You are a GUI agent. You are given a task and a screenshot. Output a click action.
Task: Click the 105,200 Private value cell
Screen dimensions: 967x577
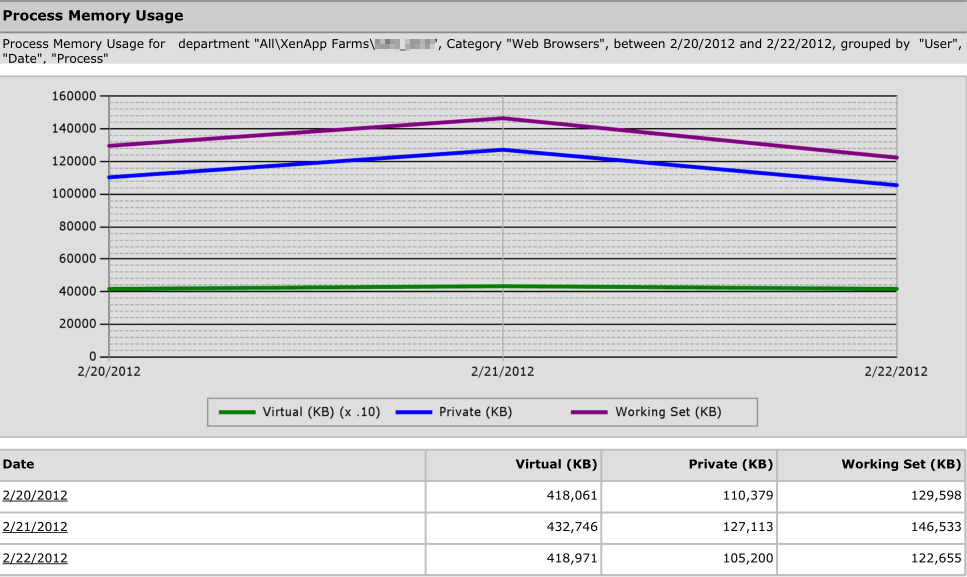pyautogui.click(x=689, y=559)
